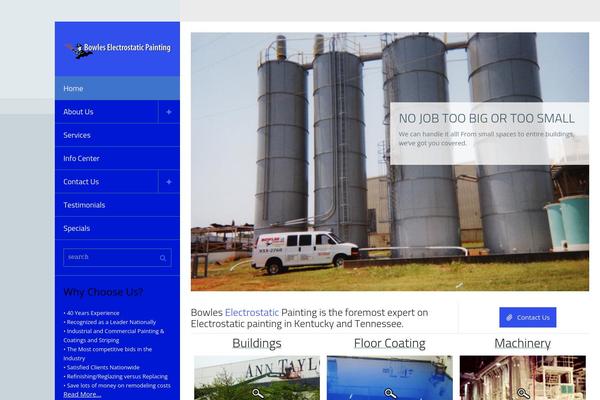Click the Bowles Electrostatic Painting logo
Viewport: 600px width, 400px height.
point(118,49)
